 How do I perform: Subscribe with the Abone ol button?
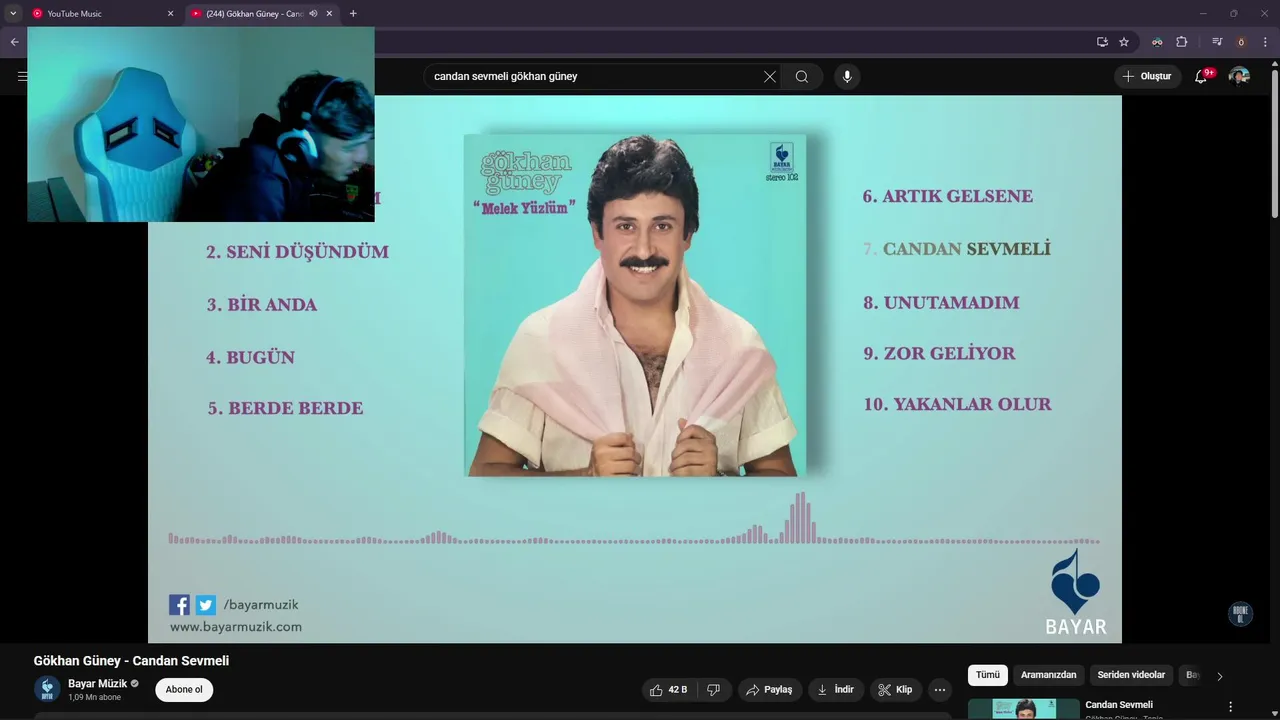(x=184, y=689)
